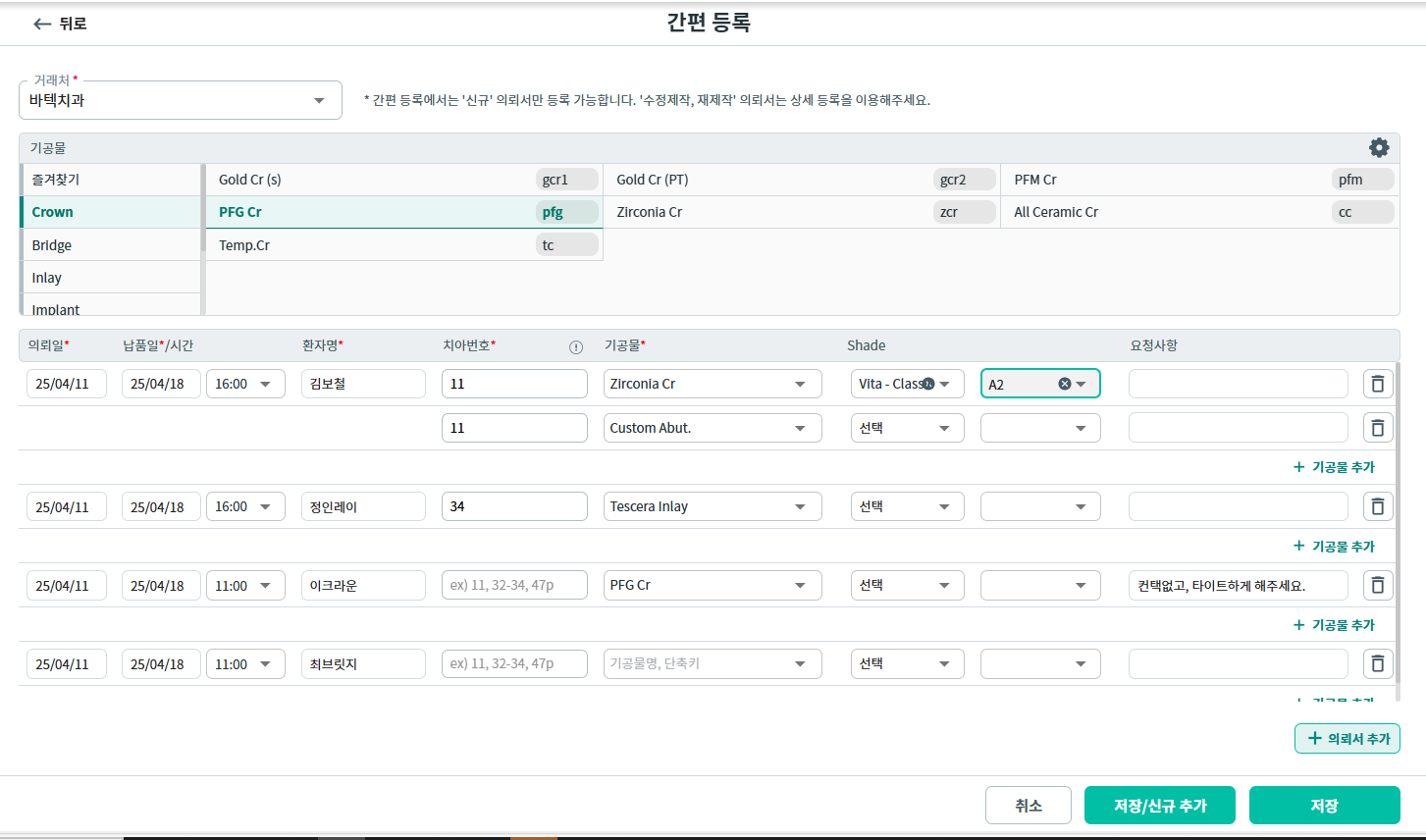Screen dimensions: 1426x840
Task: Choose Gold Cr (PT) prosthesis
Action: coord(802,180)
